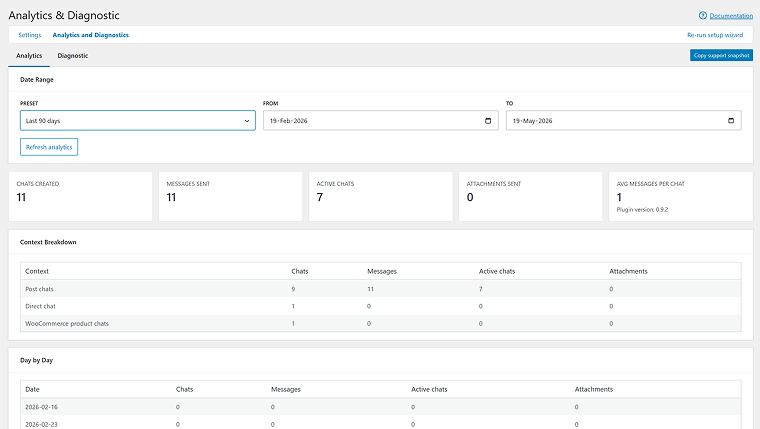760x429 pixels.
Task: Click the Chats header in Context Breakdown table
Action: 300,271
